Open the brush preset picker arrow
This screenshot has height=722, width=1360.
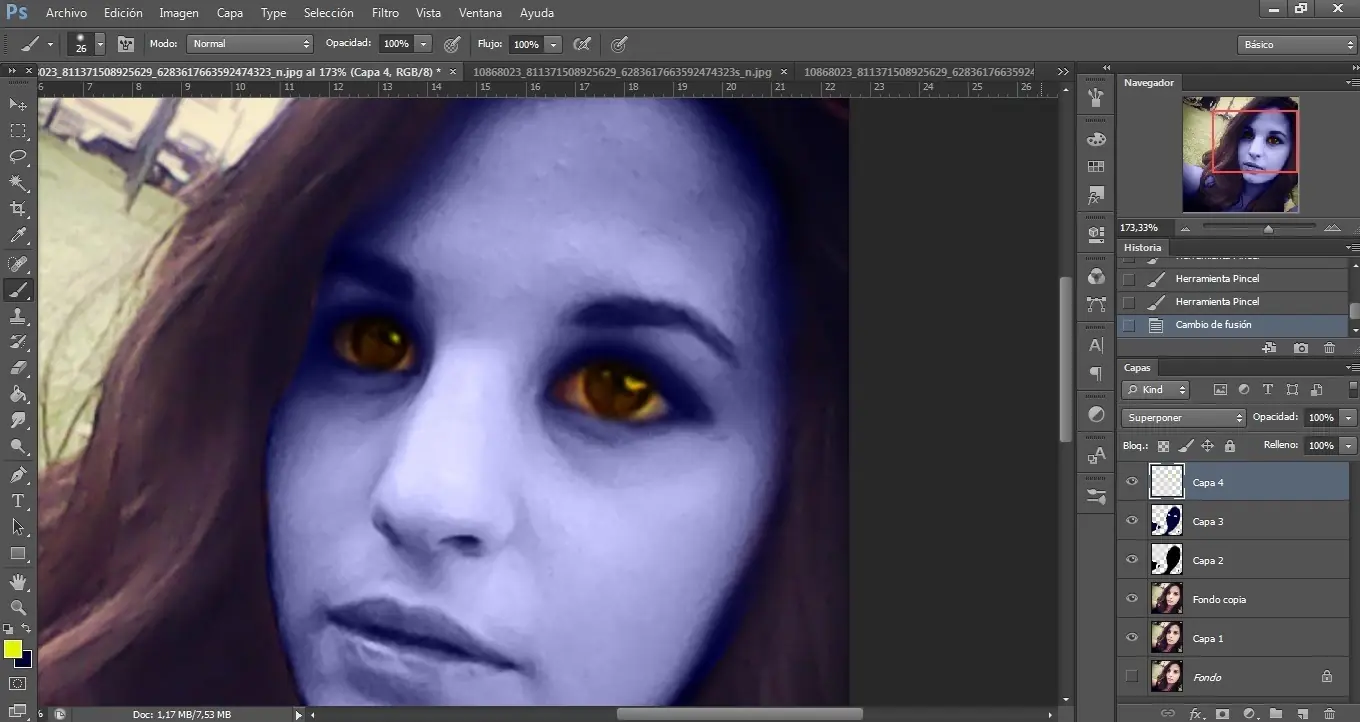click(x=99, y=44)
